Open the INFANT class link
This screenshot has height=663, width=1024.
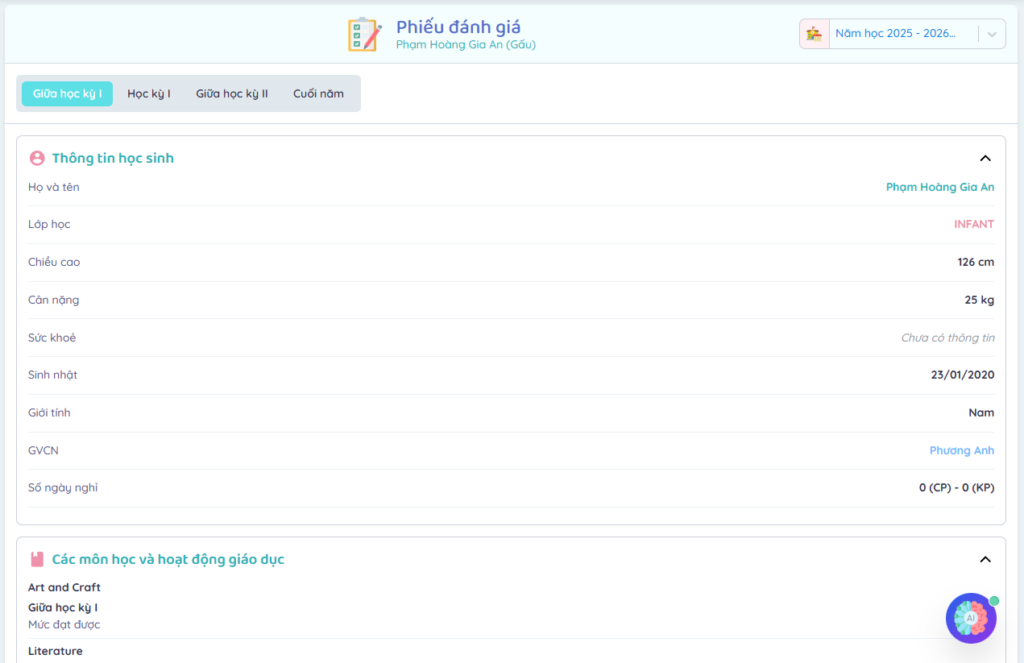[973, 225]
